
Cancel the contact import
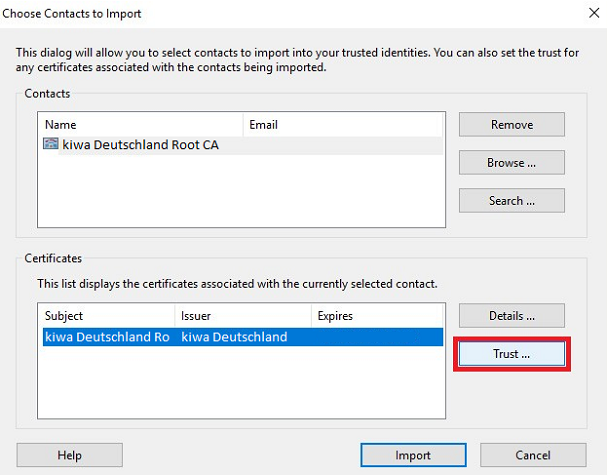tap(533, 455)
